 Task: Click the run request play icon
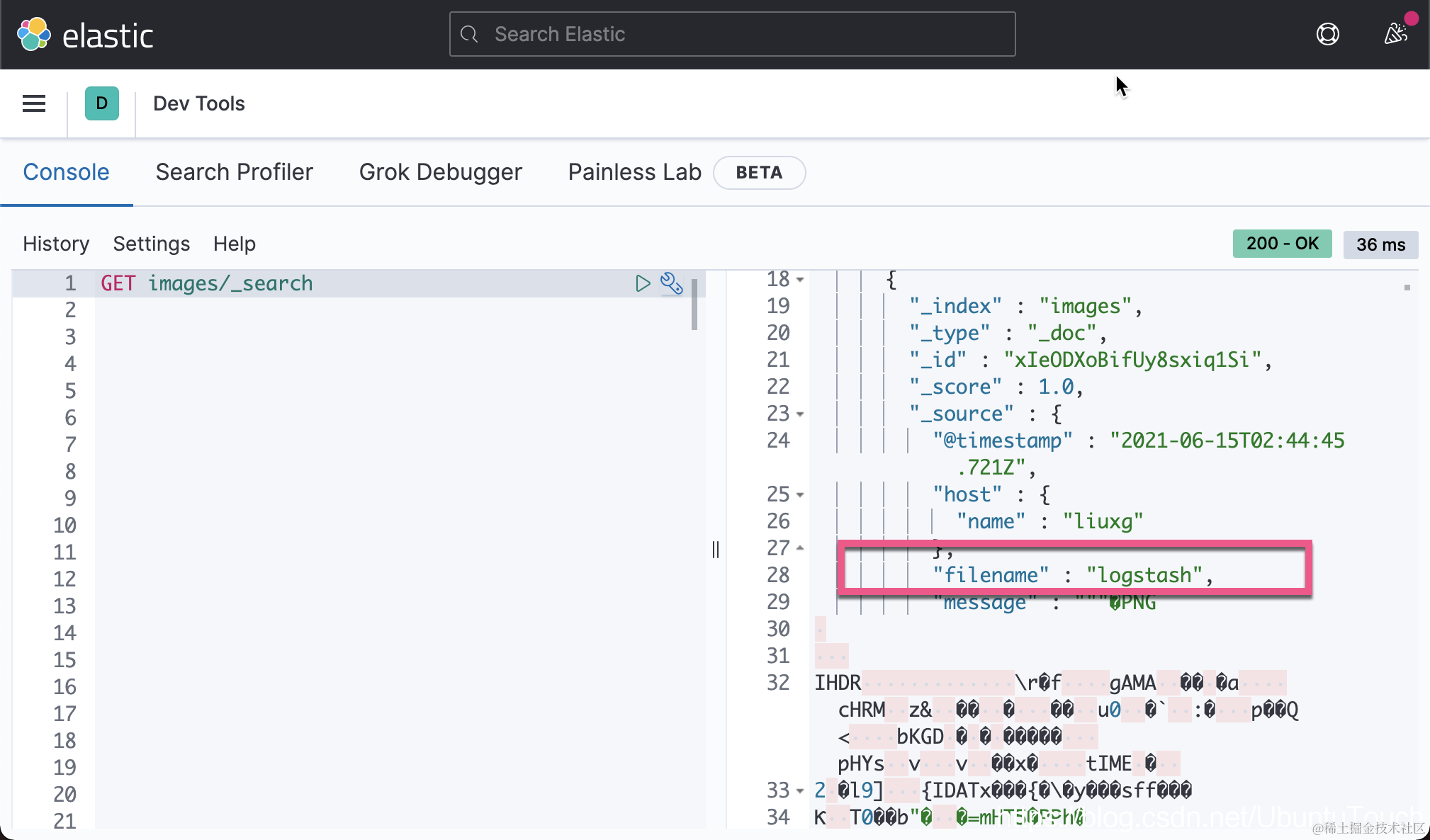[x=643, y=284]
